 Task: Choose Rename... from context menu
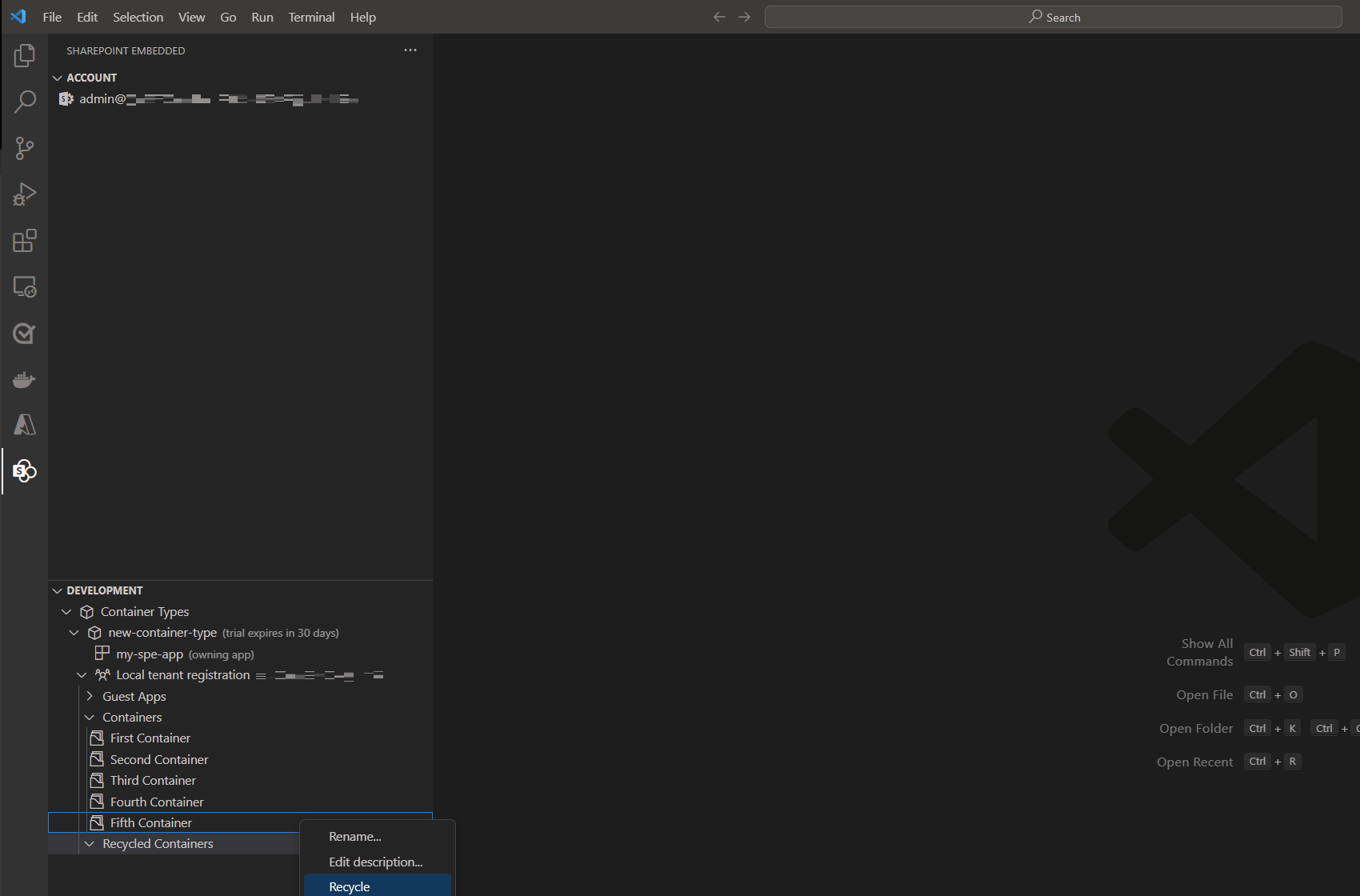tap(378, 837)
